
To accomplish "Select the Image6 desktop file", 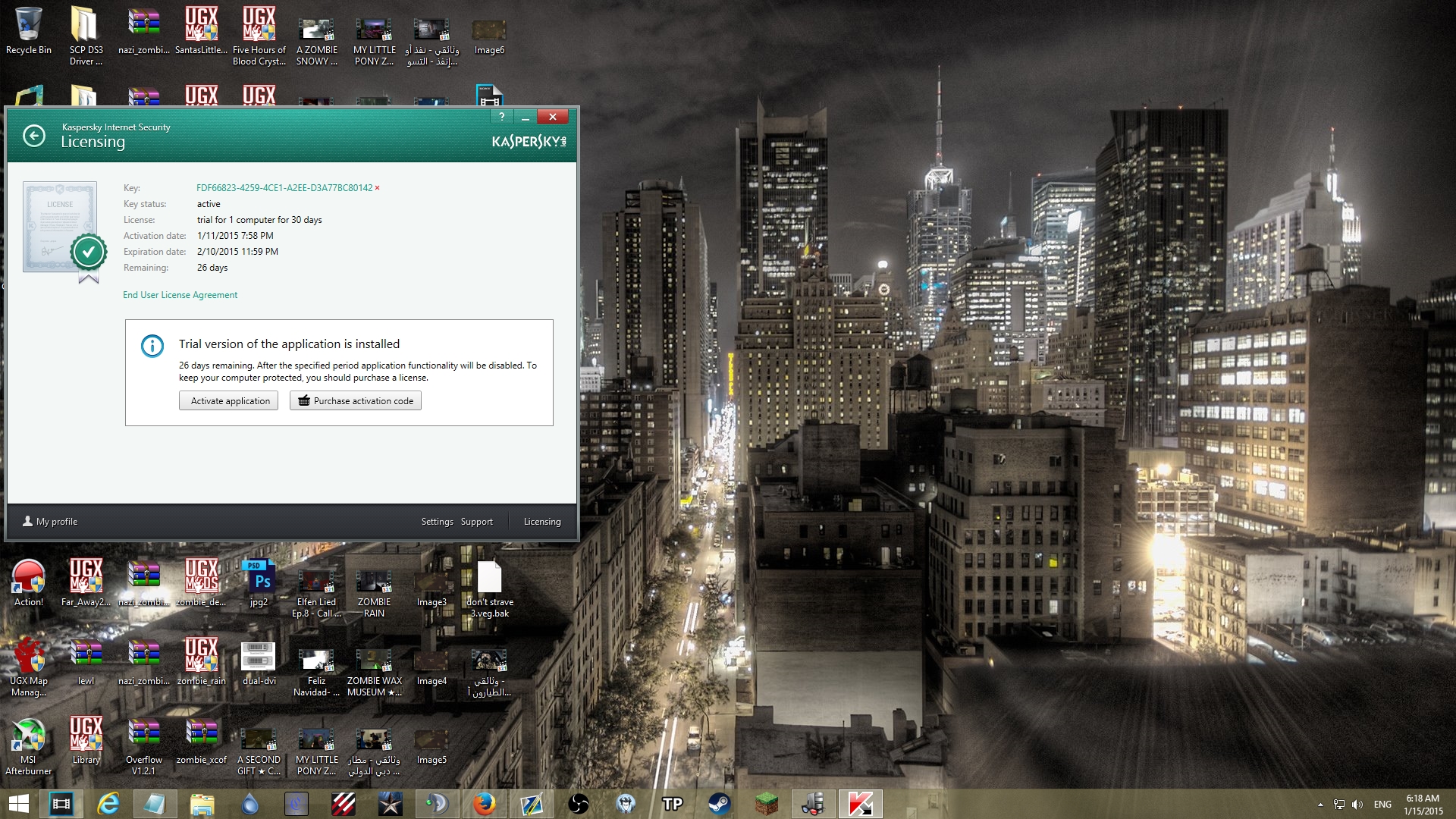I will pos(489,36).
